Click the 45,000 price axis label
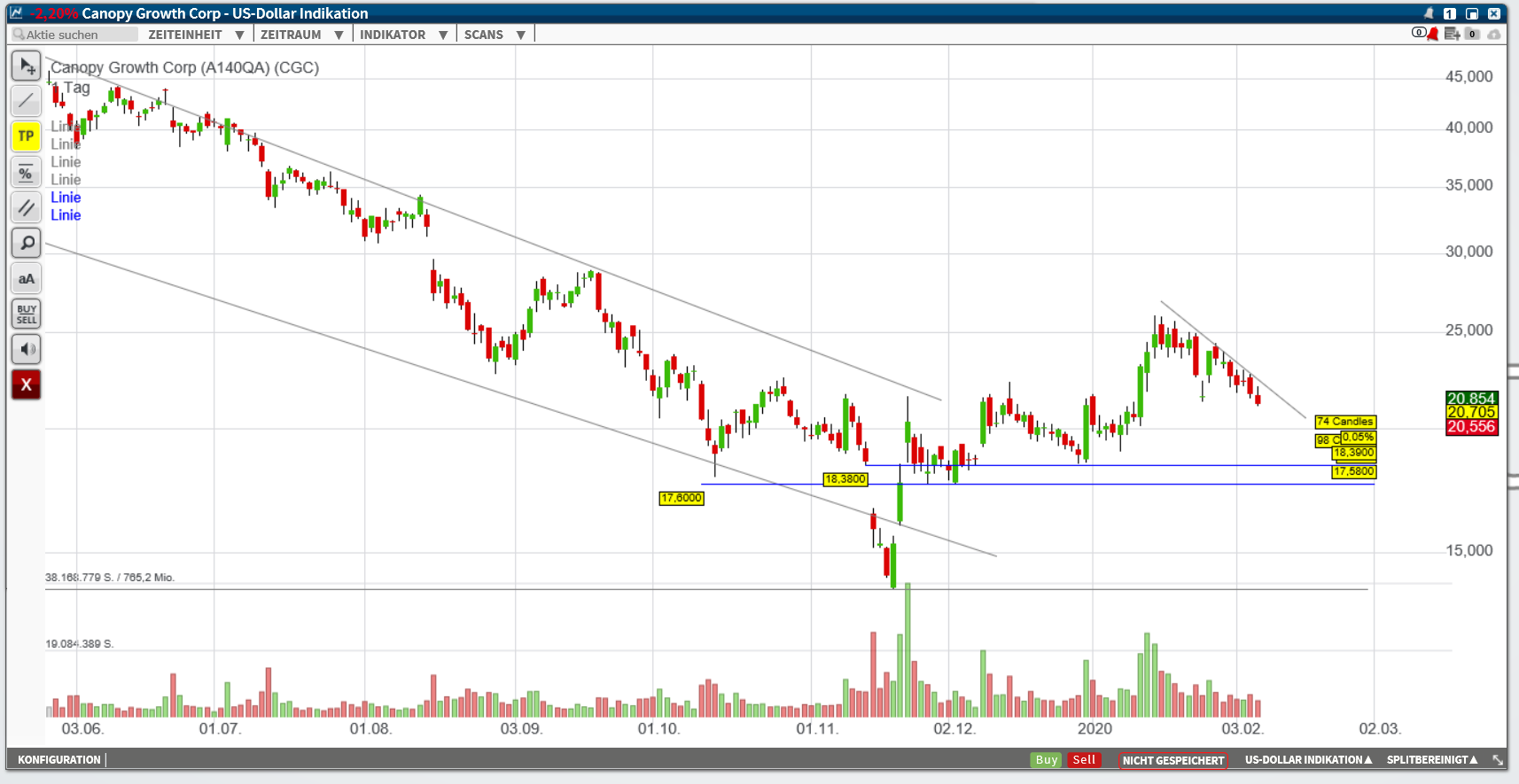 pyautogui.click(x=1468, y=77)
